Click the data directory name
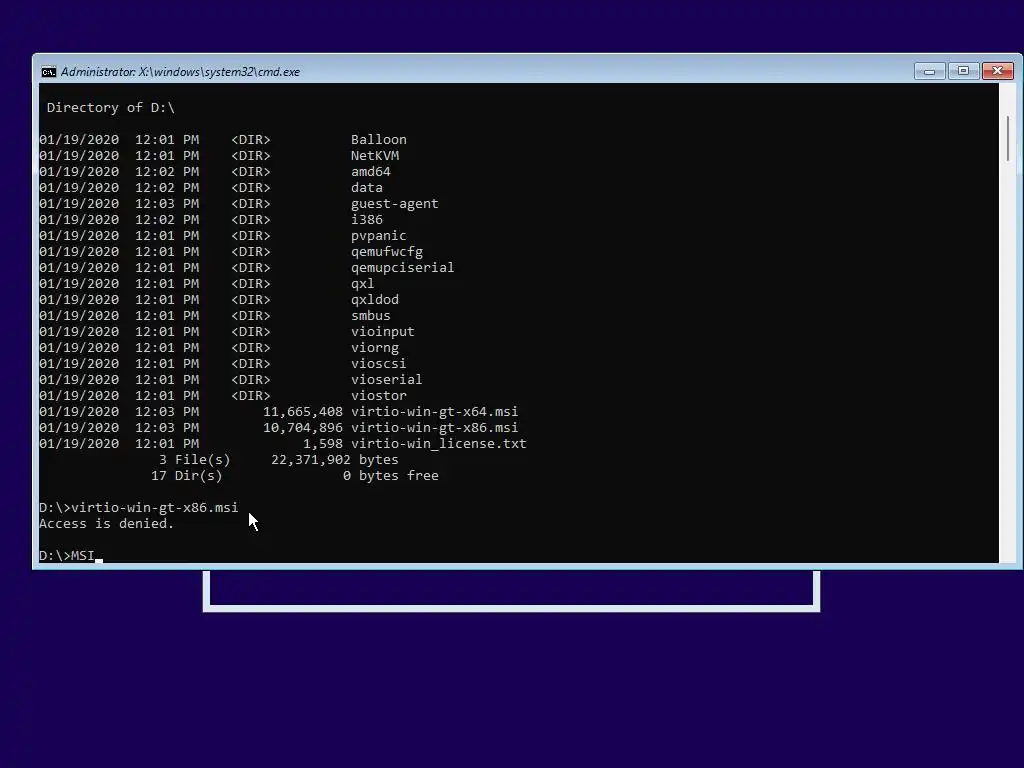The width and height of the screenshot is (1024, 768). point(366,187)
